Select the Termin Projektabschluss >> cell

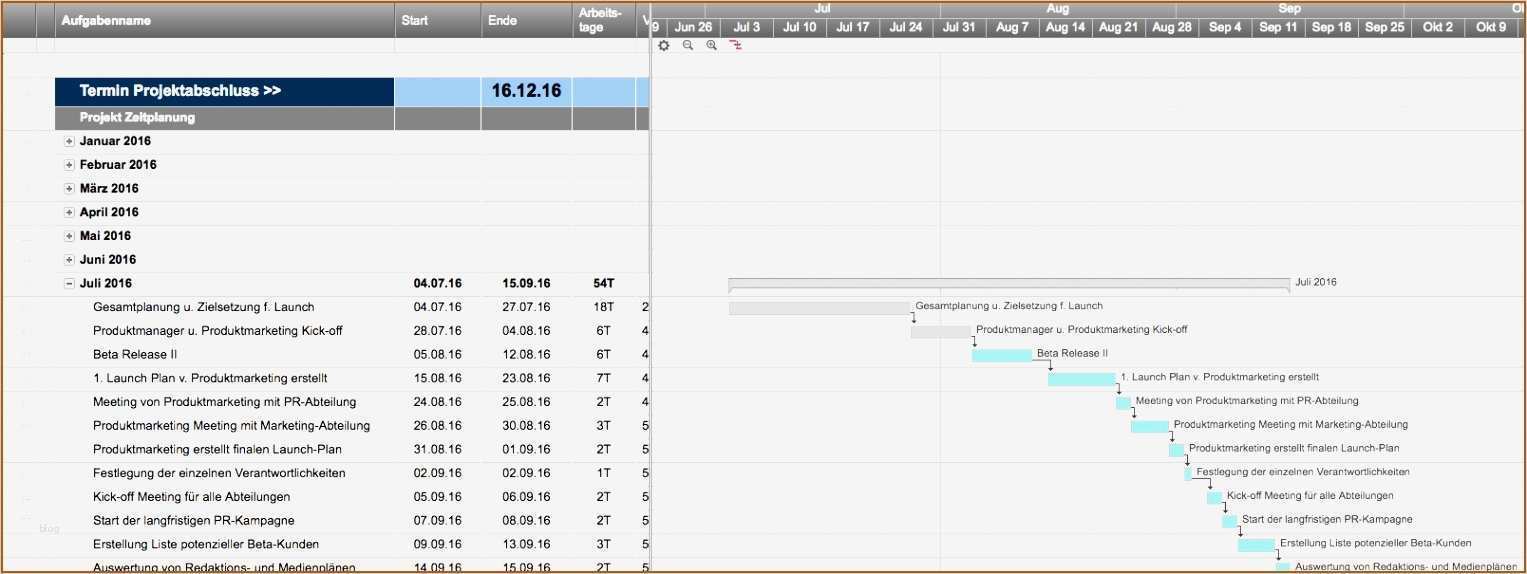point(224,91)
